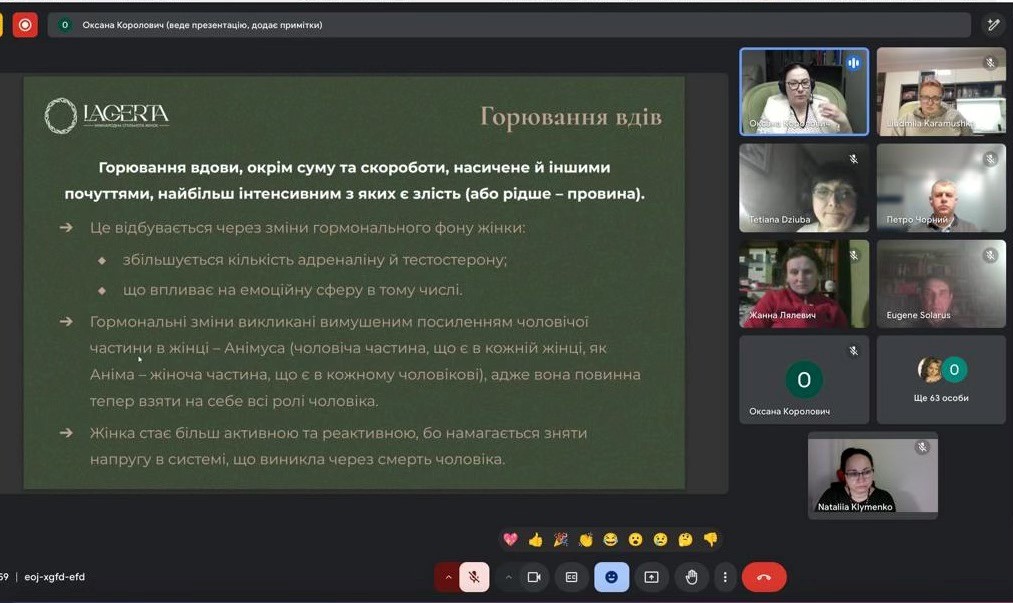Toggle closed captions
This screenshot has height=603, width=1013.
click(572, 577)
